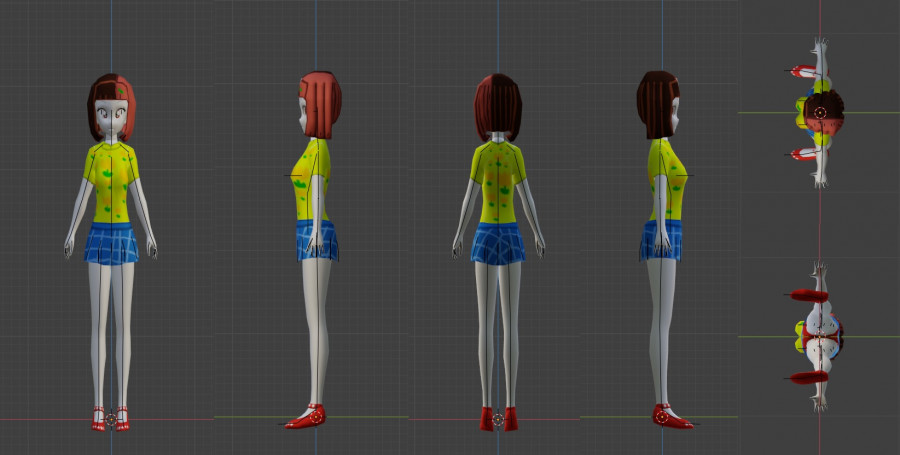Select the side-view character facing right

point(666,250)
